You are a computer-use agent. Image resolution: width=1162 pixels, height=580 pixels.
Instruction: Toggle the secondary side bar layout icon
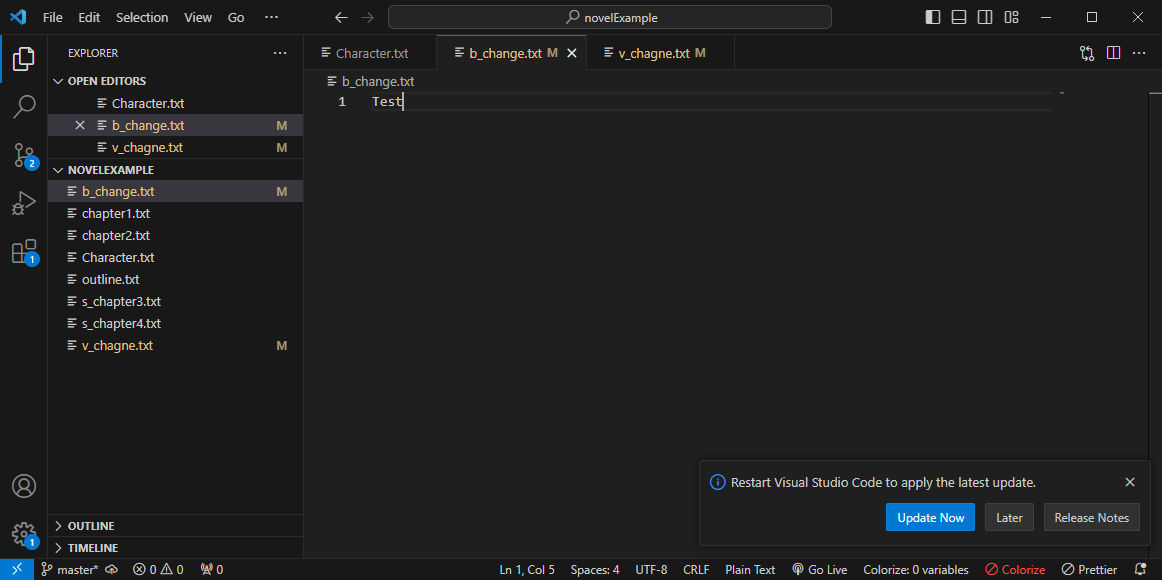click(985, 17)
